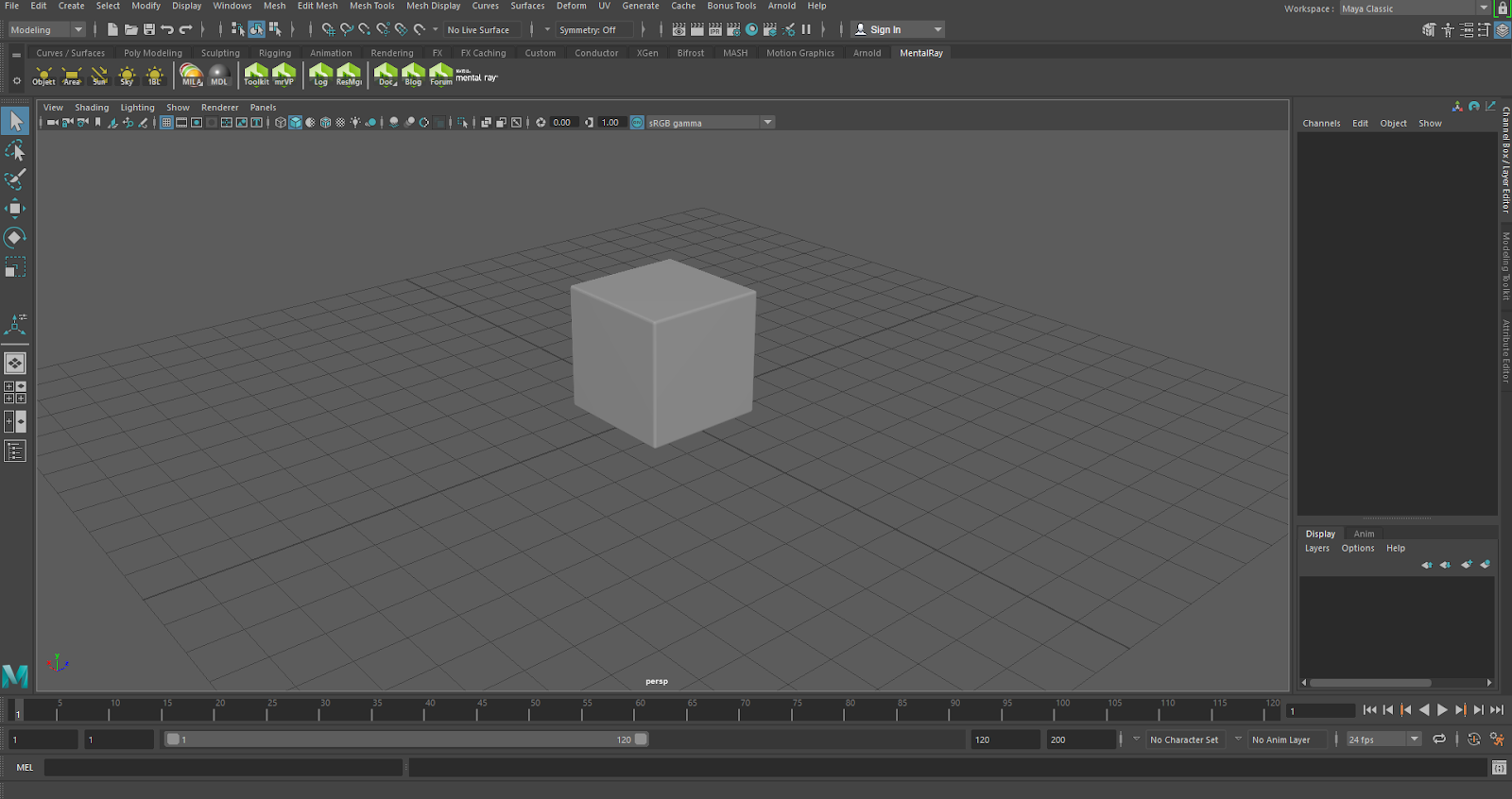Click MEL command line language button

pyautogui.click(x=25, y=768)
